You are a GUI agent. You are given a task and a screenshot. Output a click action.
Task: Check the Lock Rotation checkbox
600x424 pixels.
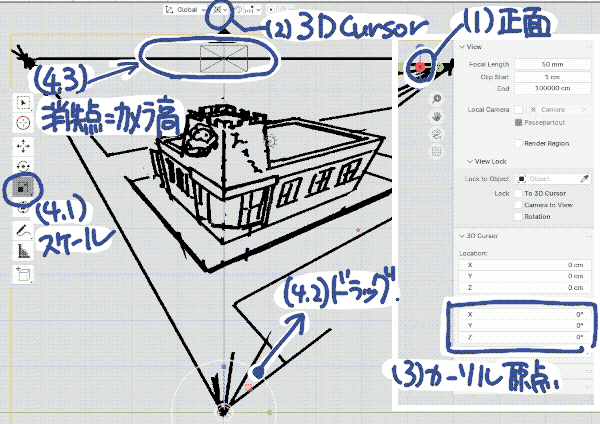(x=518, y=217)
